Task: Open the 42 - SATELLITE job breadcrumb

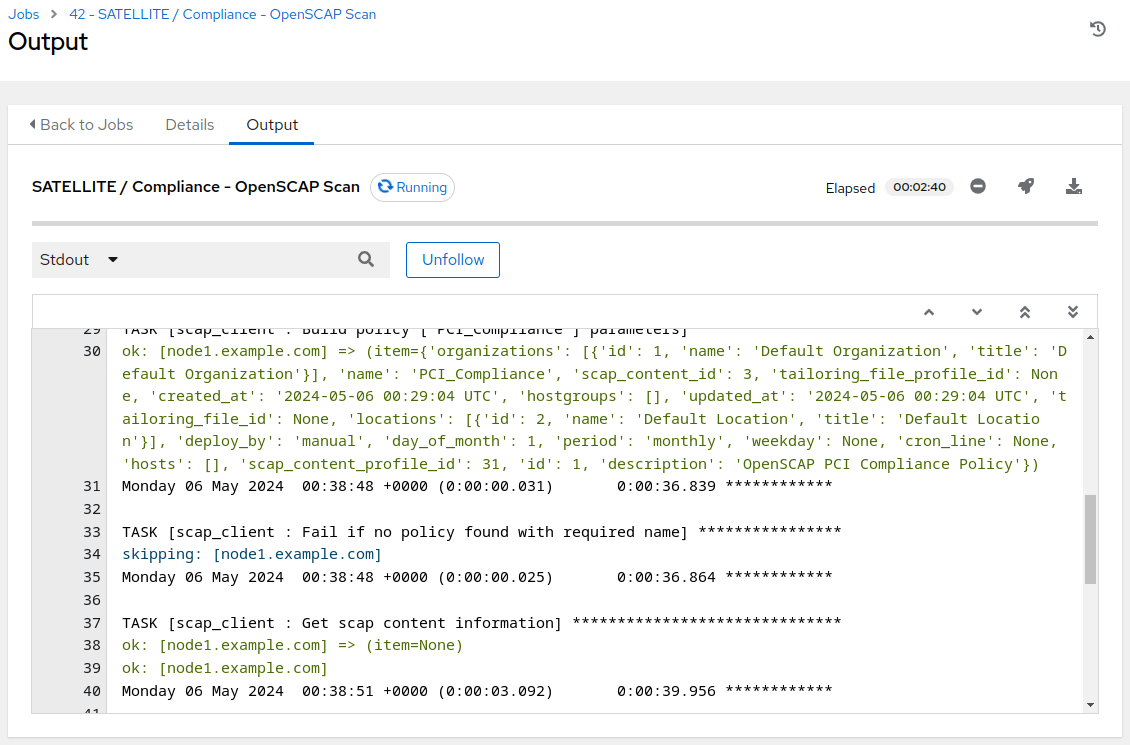Action: click(x=223, y=14)
